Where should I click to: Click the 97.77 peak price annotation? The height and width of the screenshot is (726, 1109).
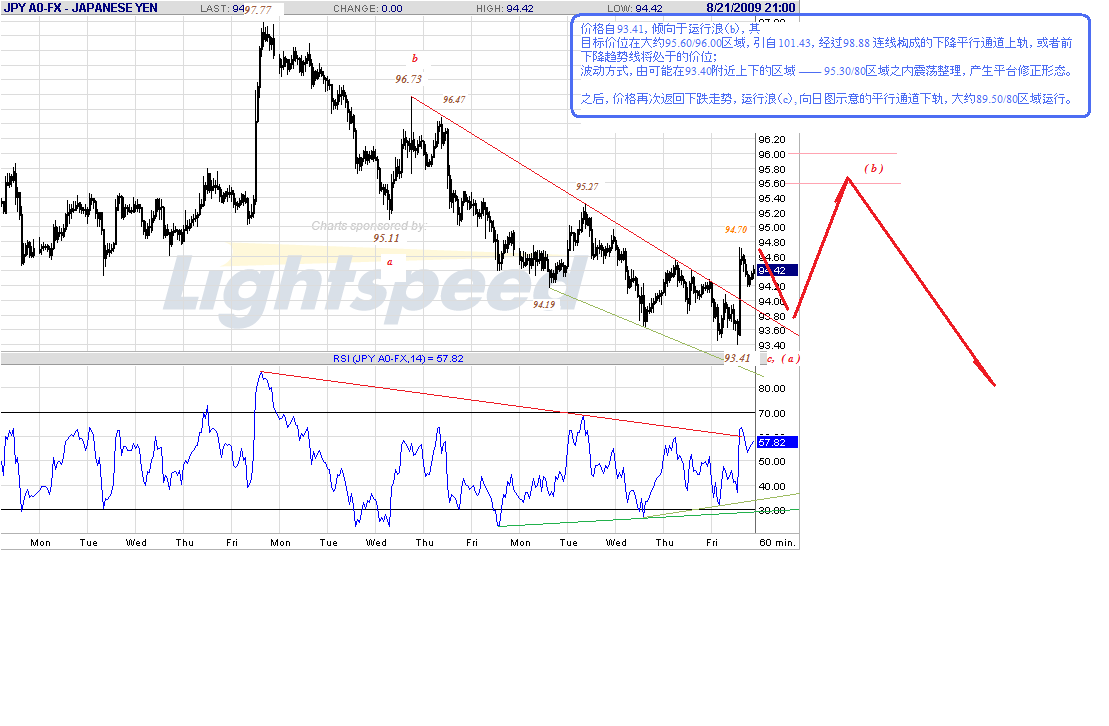pos(258,10)
